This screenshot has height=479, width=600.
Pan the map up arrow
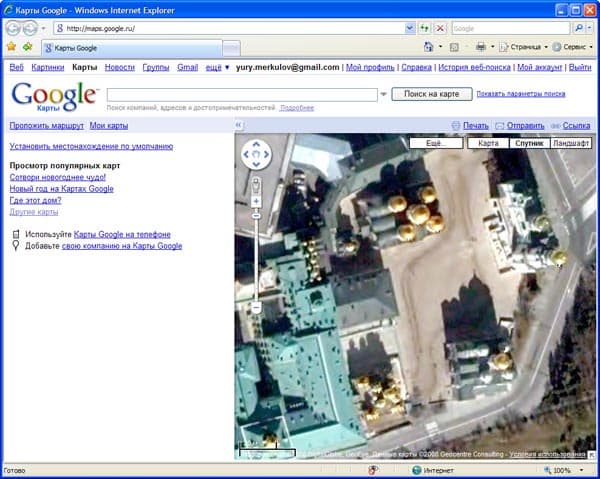256,145
